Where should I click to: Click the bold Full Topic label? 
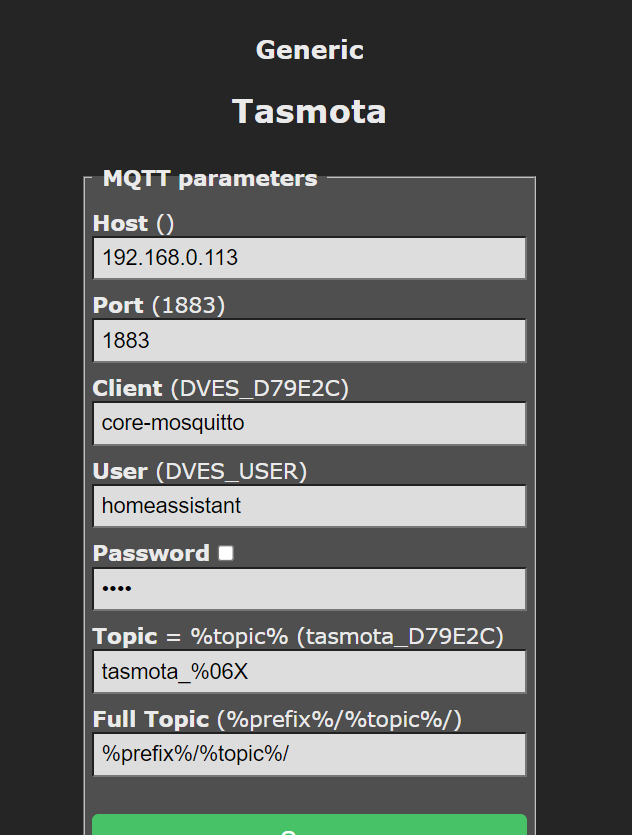coord(151,719)
